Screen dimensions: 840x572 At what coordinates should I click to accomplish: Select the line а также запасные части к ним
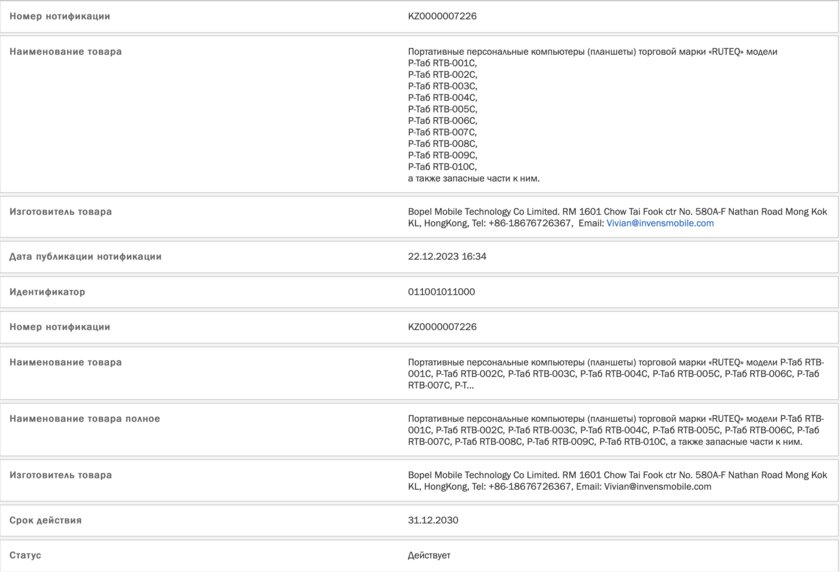click(x=474, y=178)
